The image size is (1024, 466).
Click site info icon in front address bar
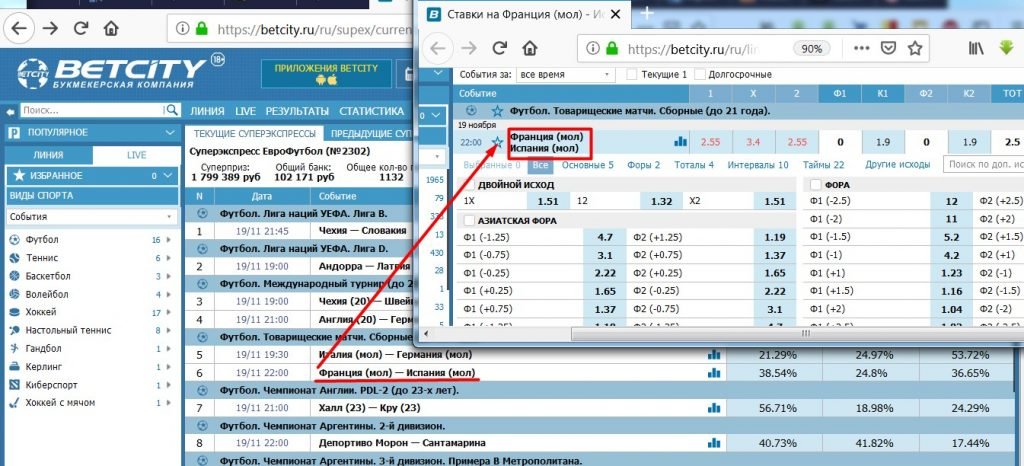592,48
